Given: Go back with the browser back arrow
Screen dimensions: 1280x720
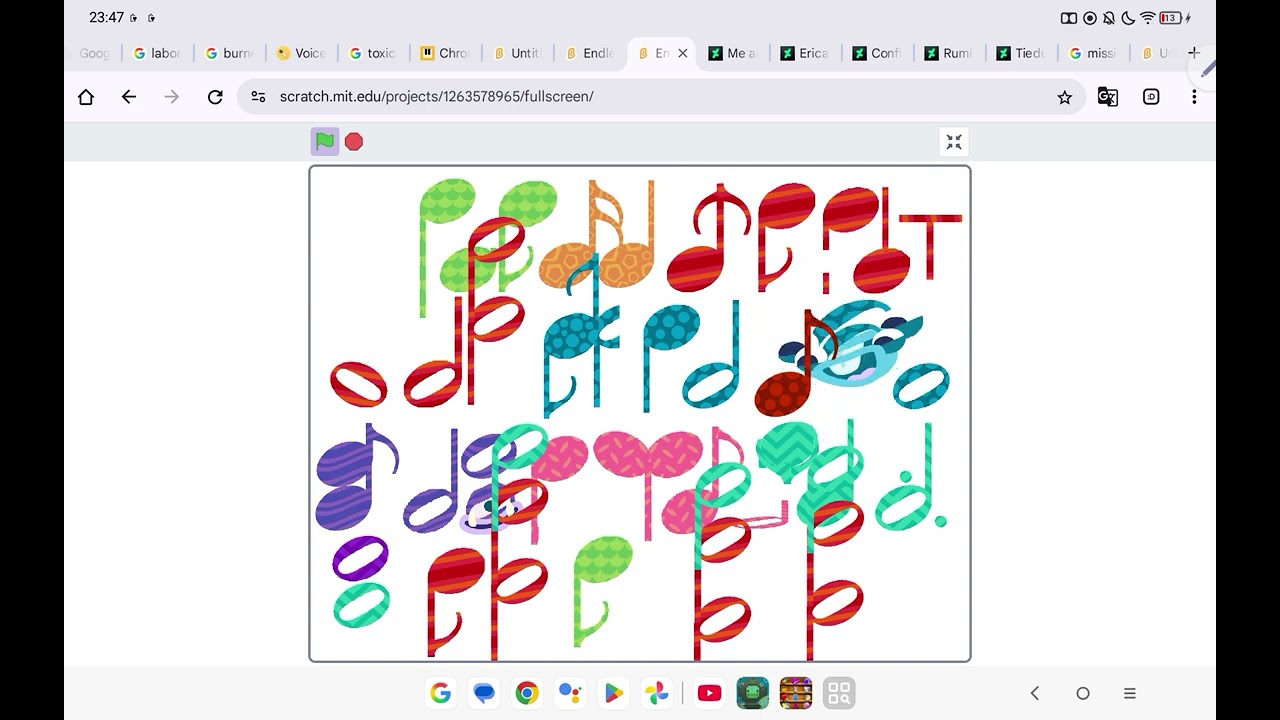Looking at the screenshot, I should (129, 97).
